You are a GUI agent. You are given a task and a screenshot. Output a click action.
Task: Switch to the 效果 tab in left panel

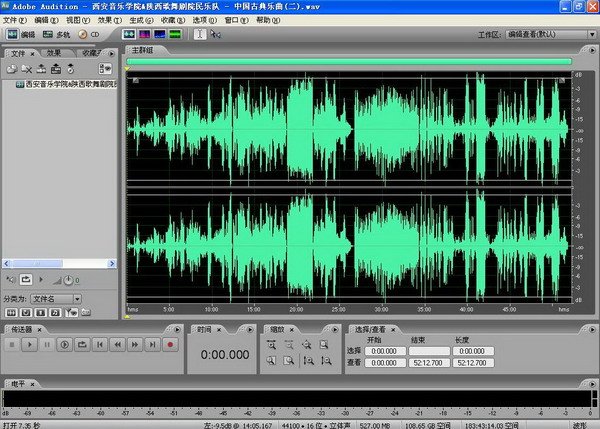click(54, 53)
